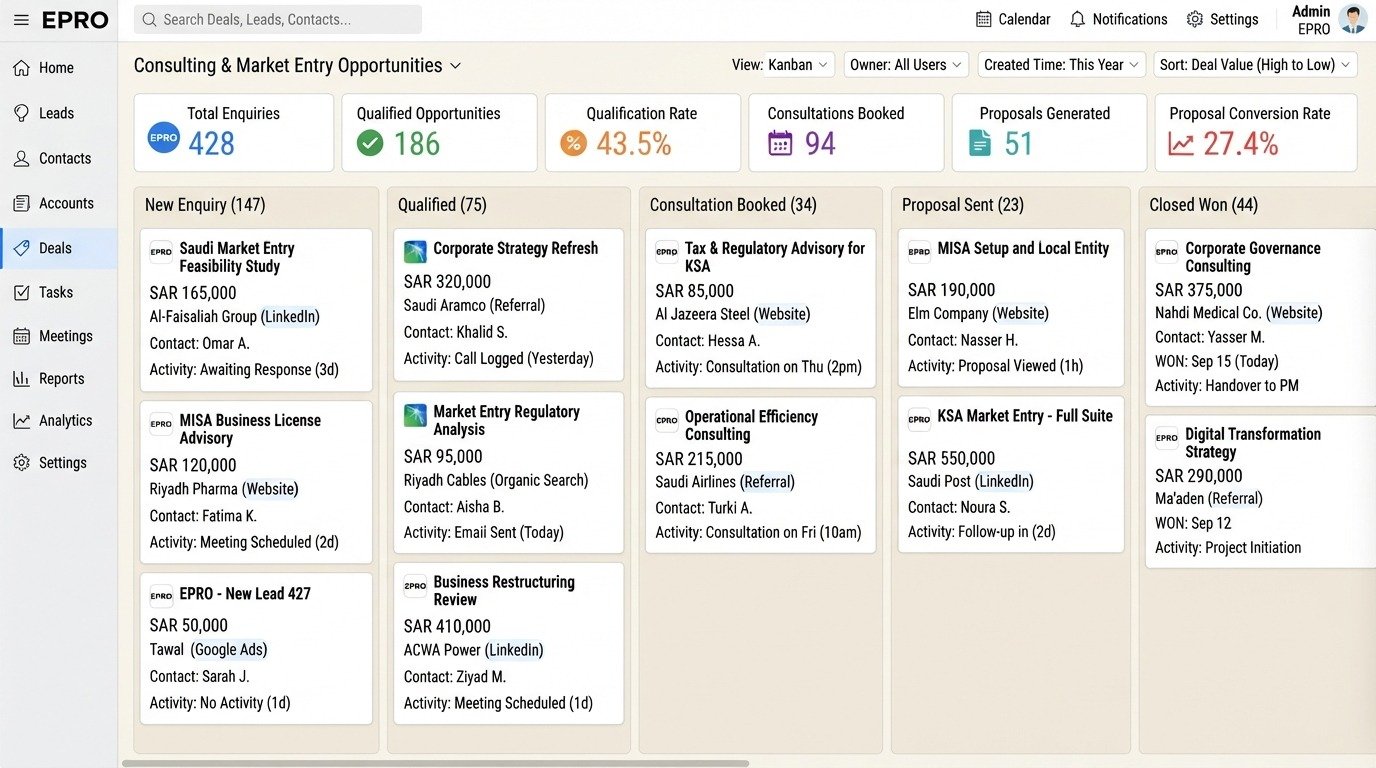Click the Qualification Rate percent icon
The image size is (1376, 768).
click(573, 143)
